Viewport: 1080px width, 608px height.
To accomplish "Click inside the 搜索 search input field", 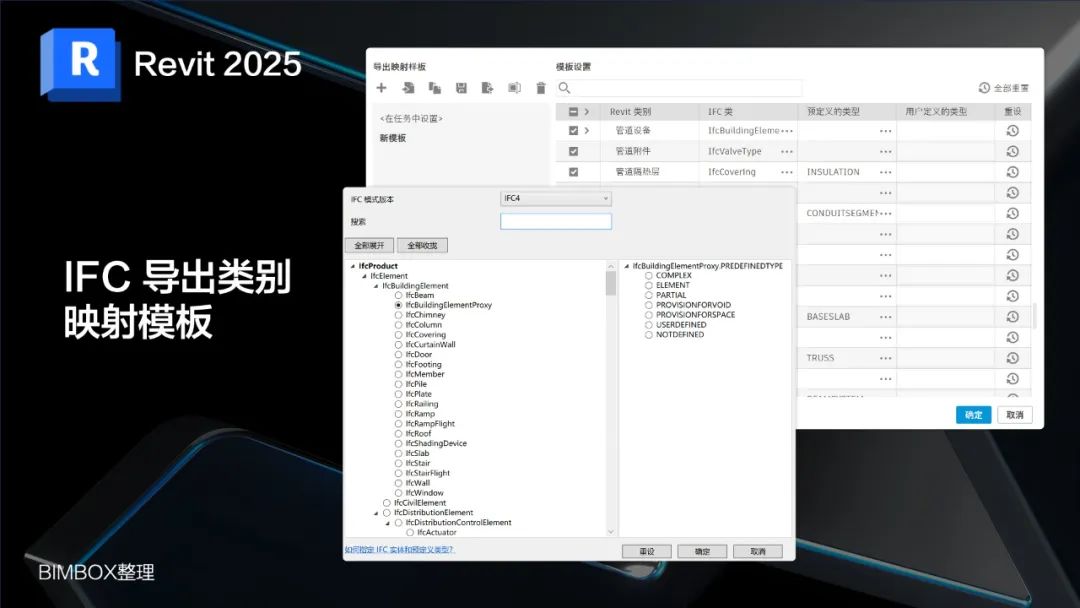I will [556, 221].
